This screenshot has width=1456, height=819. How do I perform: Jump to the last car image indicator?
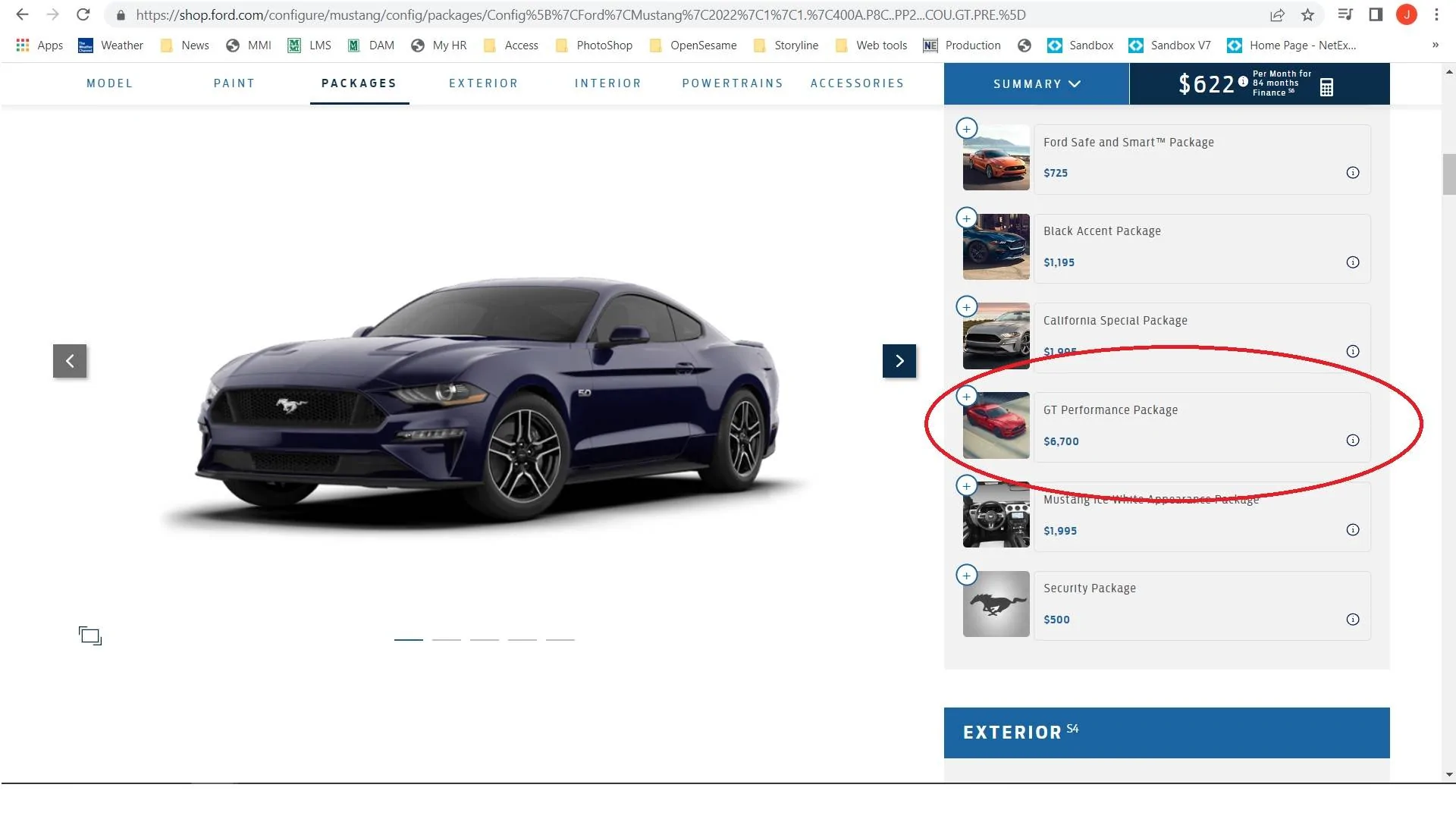560,640
